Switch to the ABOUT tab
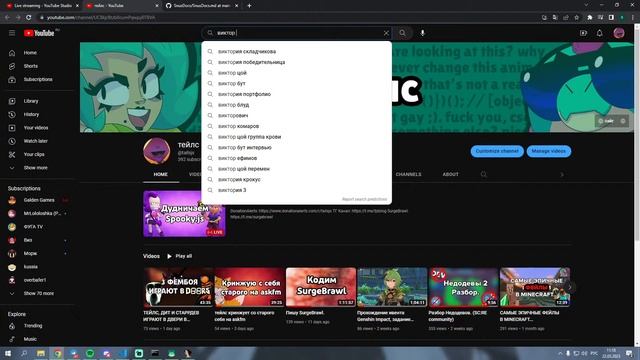The height and width of the screenshot is (360, 640). [x=451, y=174]
